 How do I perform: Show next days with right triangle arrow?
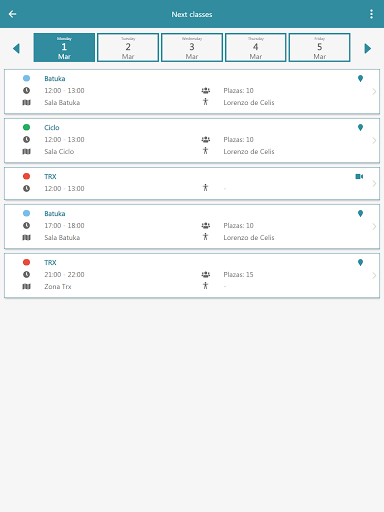[x=368, y=48]
